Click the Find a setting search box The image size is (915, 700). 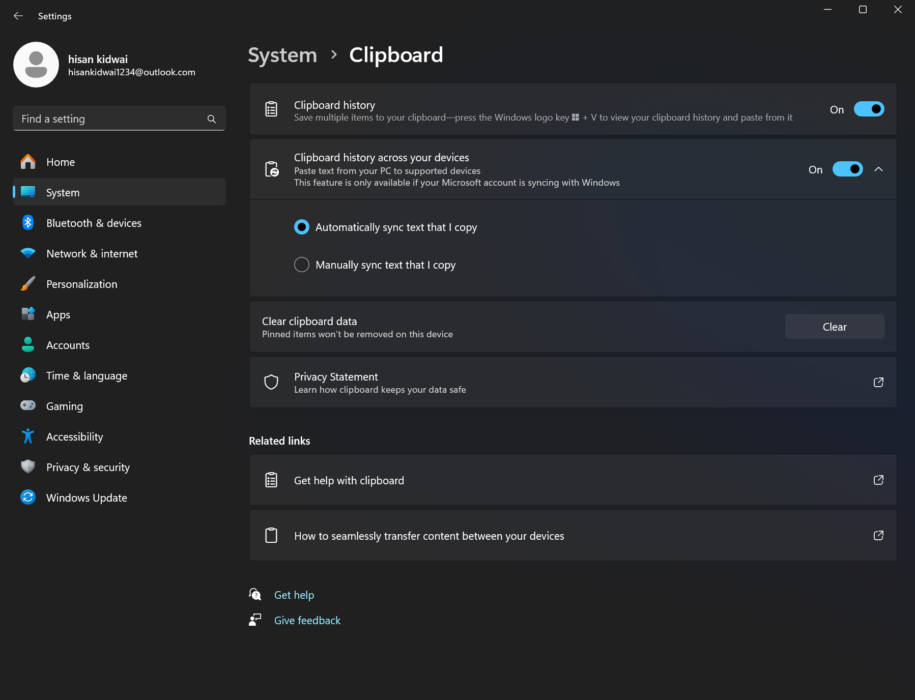(x=119, y=118)
